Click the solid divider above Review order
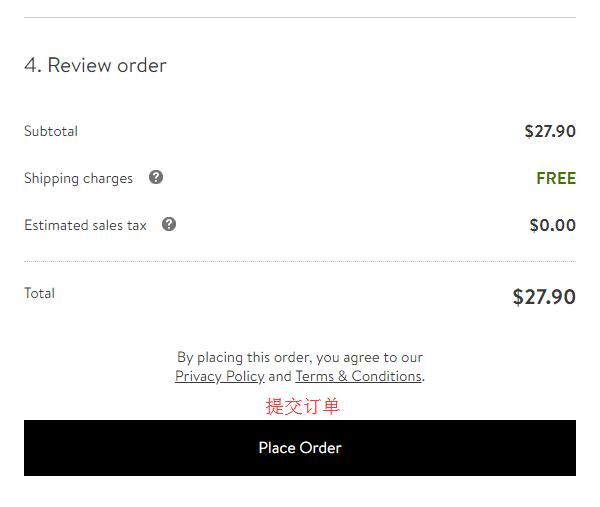 tap(300, 17)
